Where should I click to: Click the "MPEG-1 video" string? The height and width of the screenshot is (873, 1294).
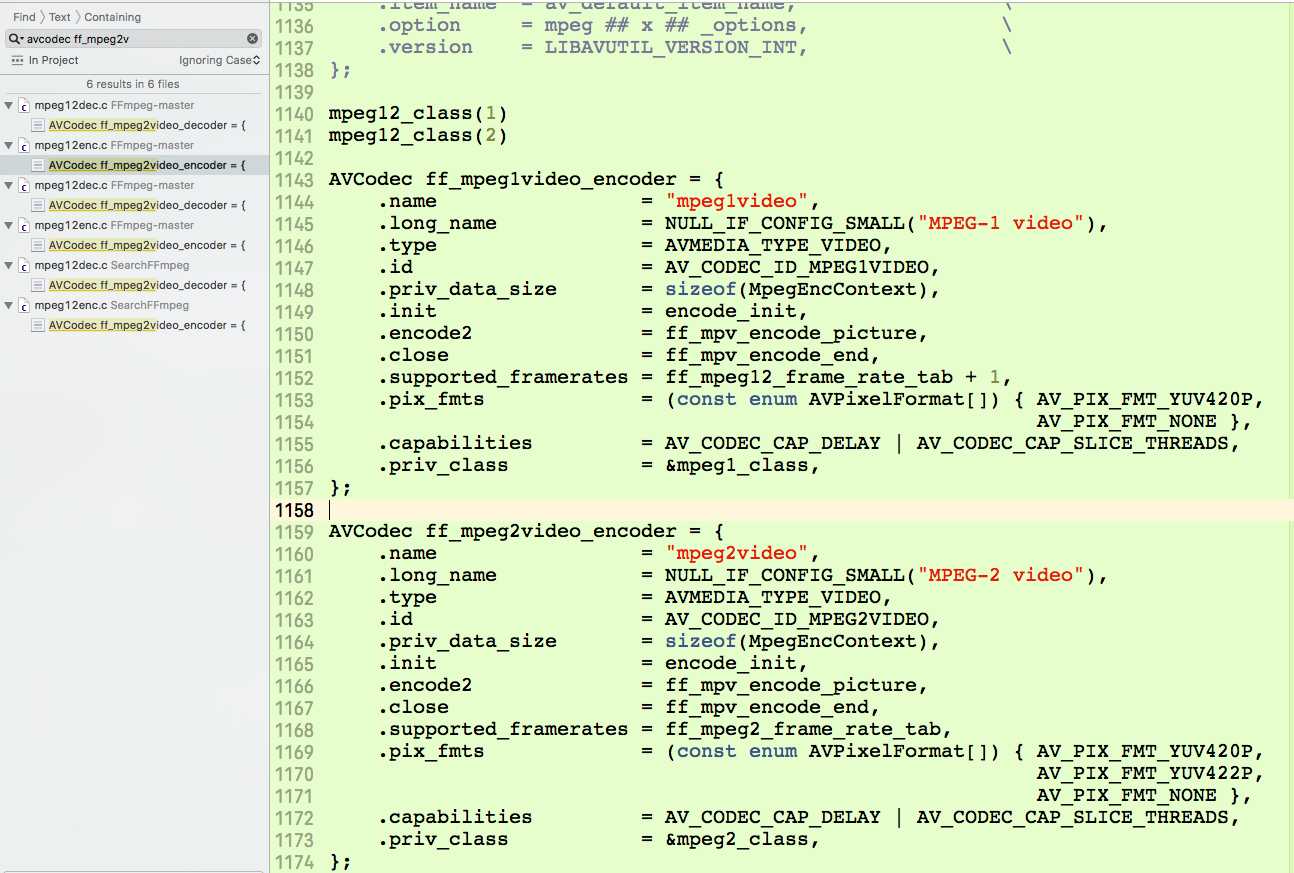[1001, 224]
